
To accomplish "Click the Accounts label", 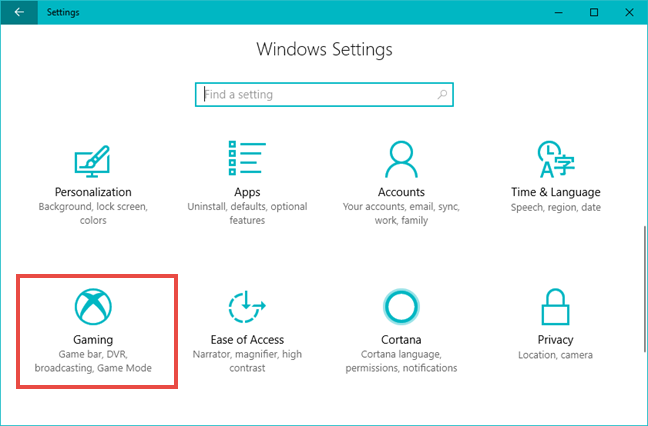I will pos(401,192).
